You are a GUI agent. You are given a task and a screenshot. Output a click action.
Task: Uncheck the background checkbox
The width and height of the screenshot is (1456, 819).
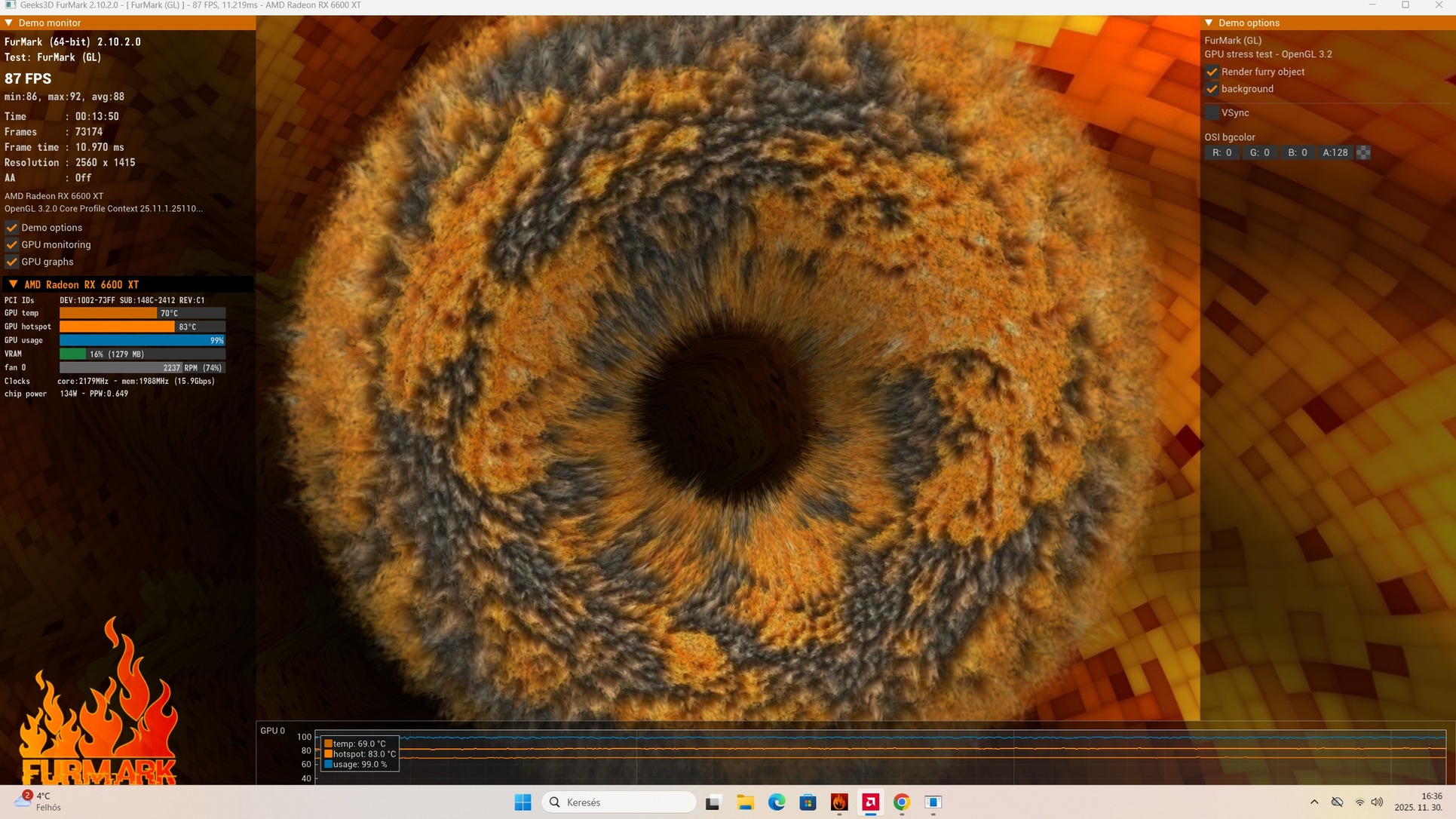point(1212,89)
